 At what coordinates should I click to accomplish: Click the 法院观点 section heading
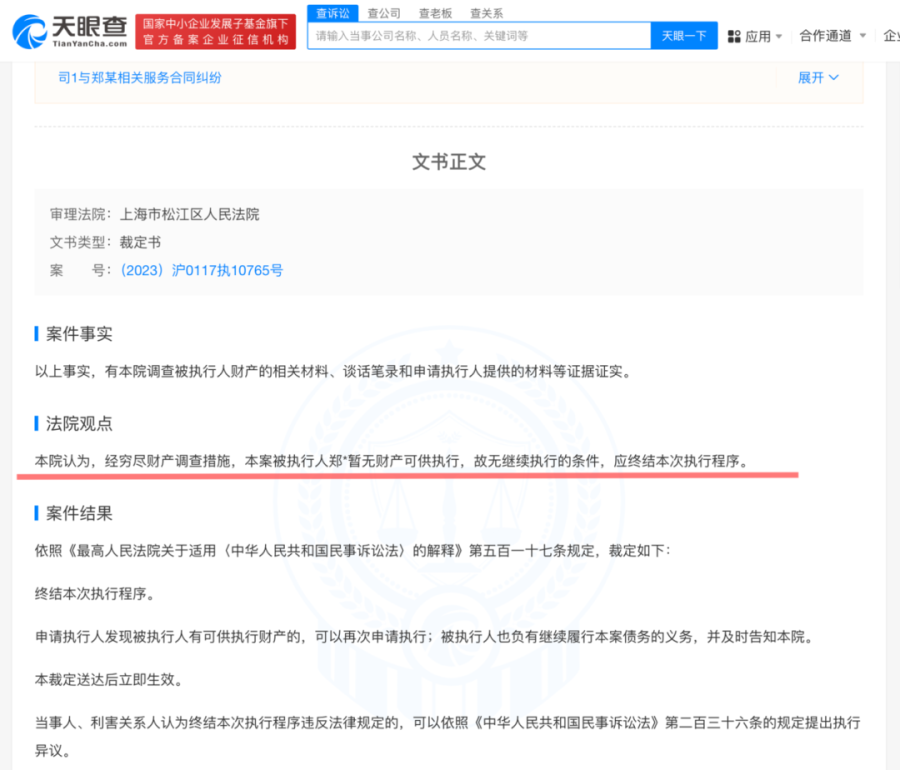tap(79, 423)
